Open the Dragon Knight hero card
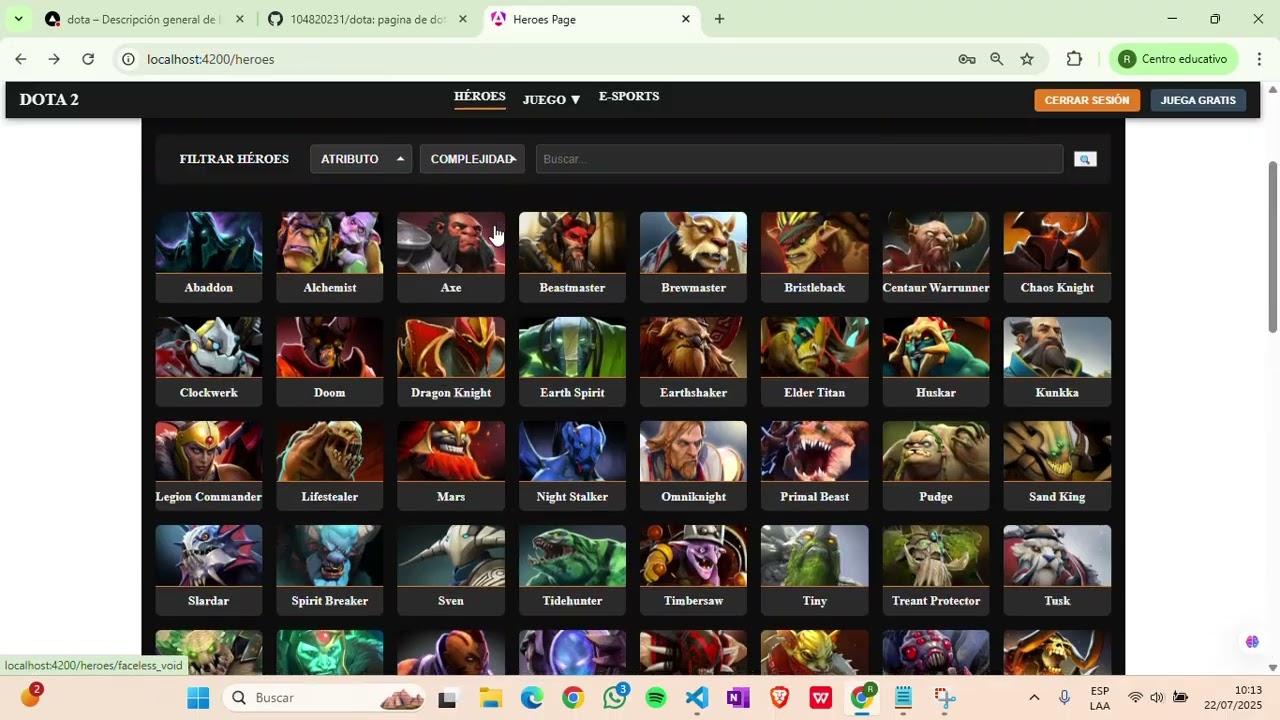This screenshot has height=720, width=1280. click(x=451, y=361)
